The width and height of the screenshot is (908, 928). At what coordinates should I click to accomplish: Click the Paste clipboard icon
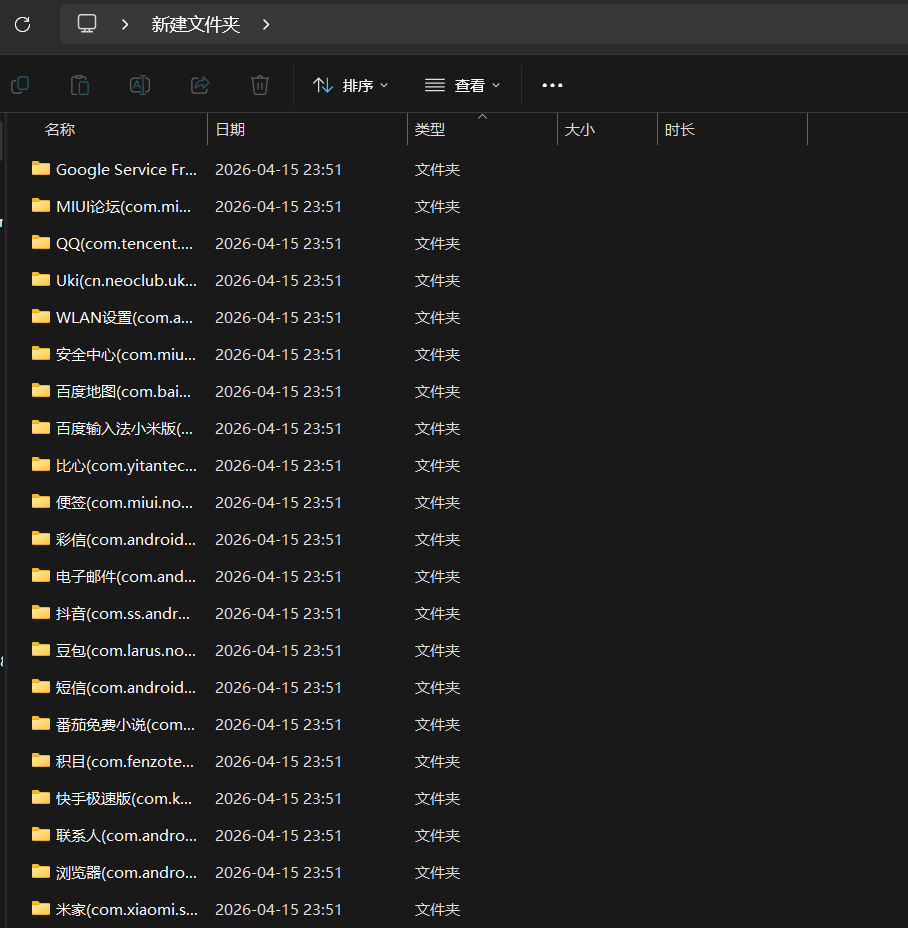coord(80,85)
